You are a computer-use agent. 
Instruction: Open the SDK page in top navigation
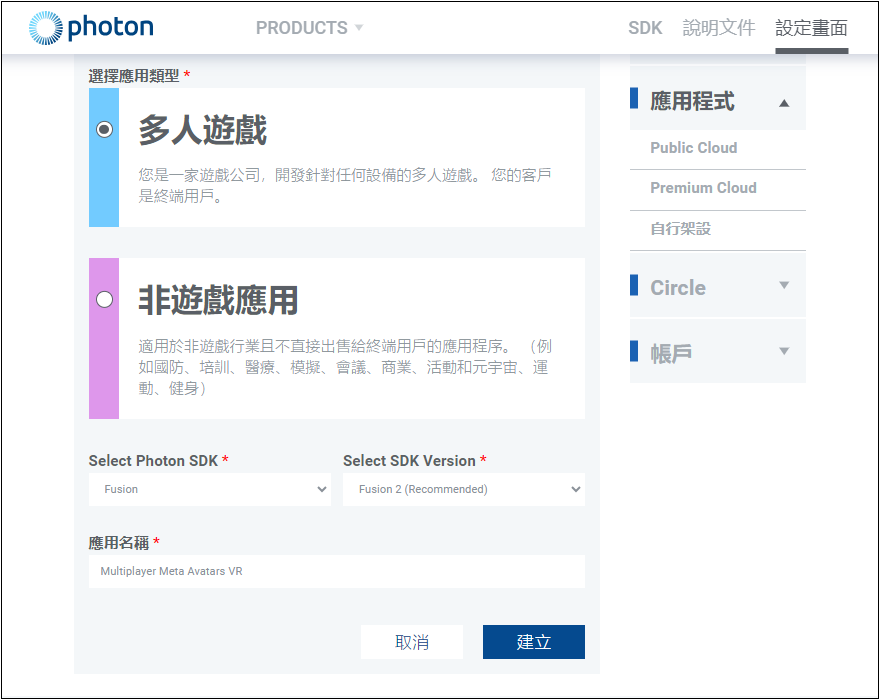pos(645,28)
